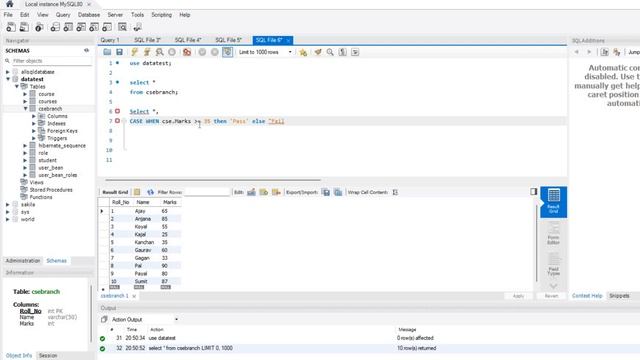
Task: Show more result panel options chevron
Action: pyautogui.click(x=553, y=286)
